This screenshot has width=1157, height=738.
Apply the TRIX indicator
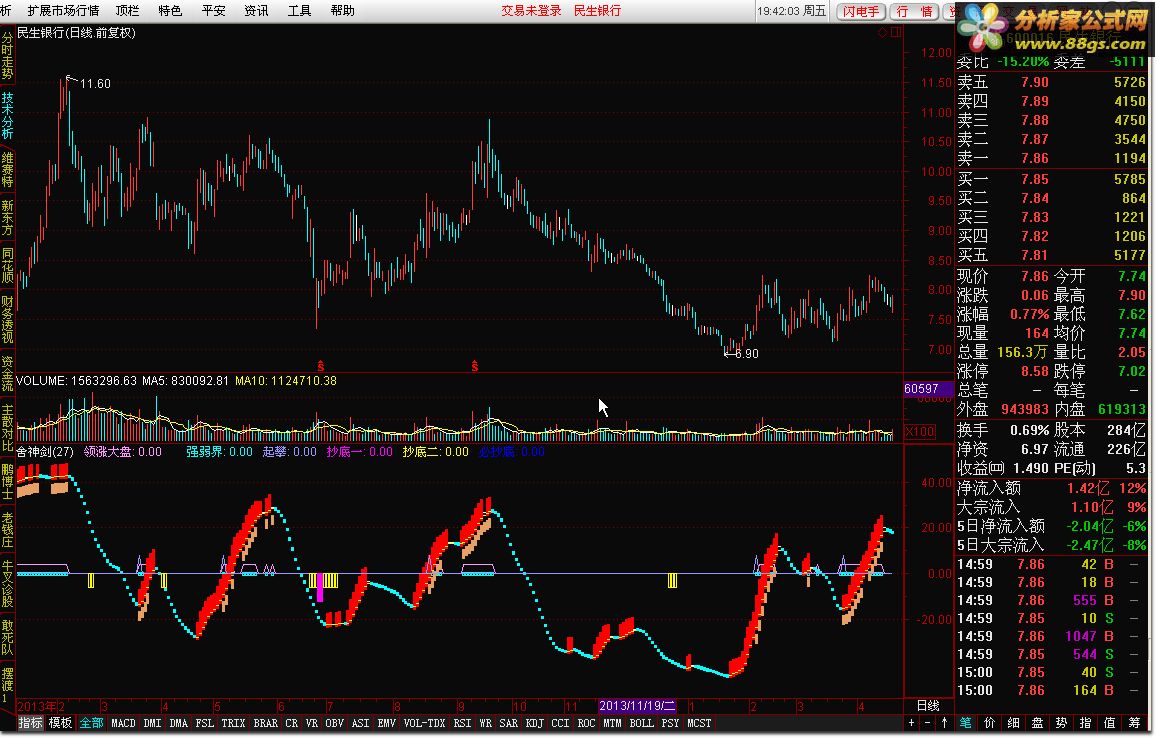[233, 723]
